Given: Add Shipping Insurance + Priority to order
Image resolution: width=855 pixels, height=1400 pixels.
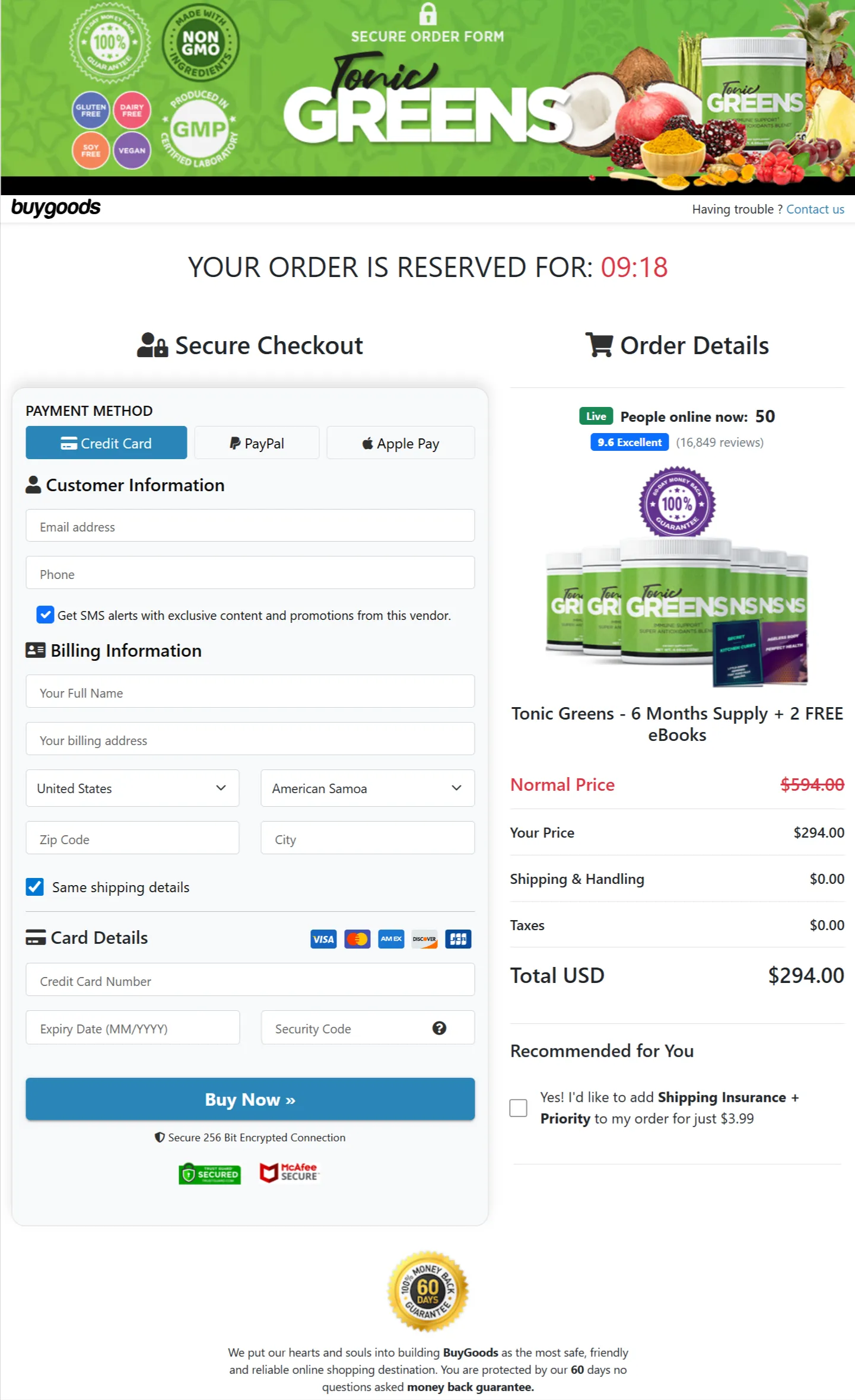Looking at the screenshot, I should [517, 1108].
